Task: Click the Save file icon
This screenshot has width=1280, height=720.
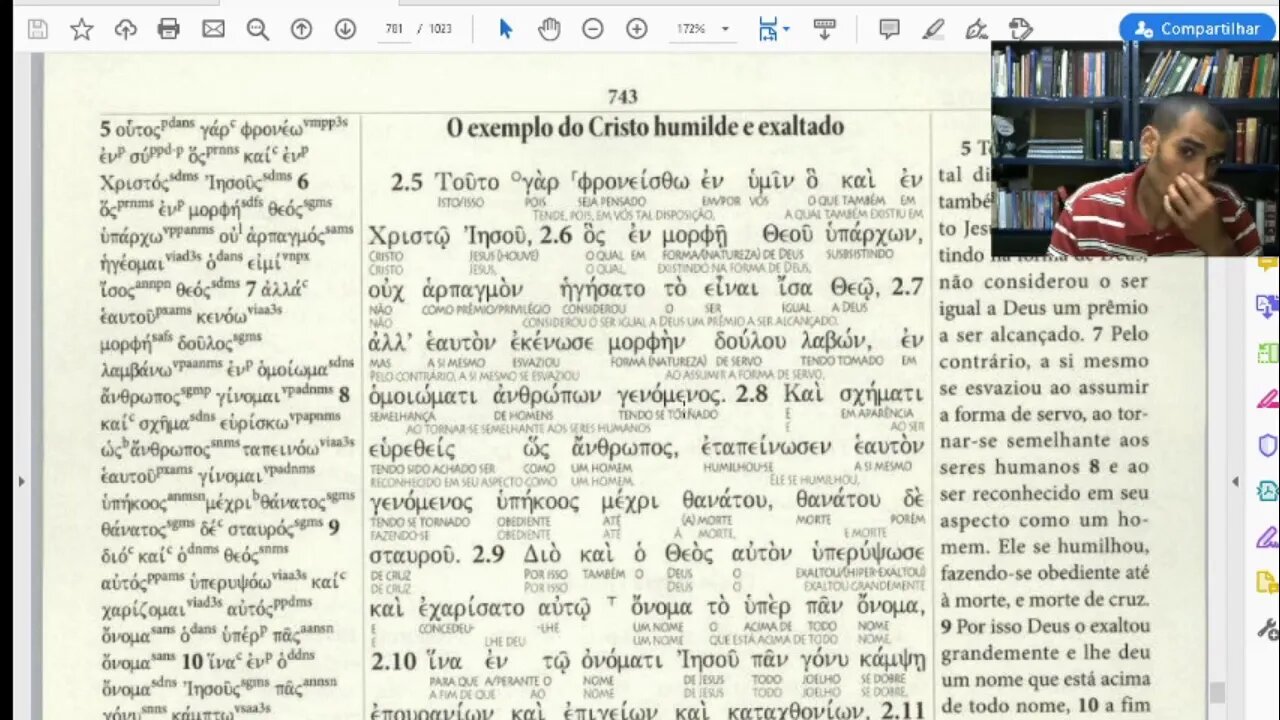Action: click(x=38, y=29)
